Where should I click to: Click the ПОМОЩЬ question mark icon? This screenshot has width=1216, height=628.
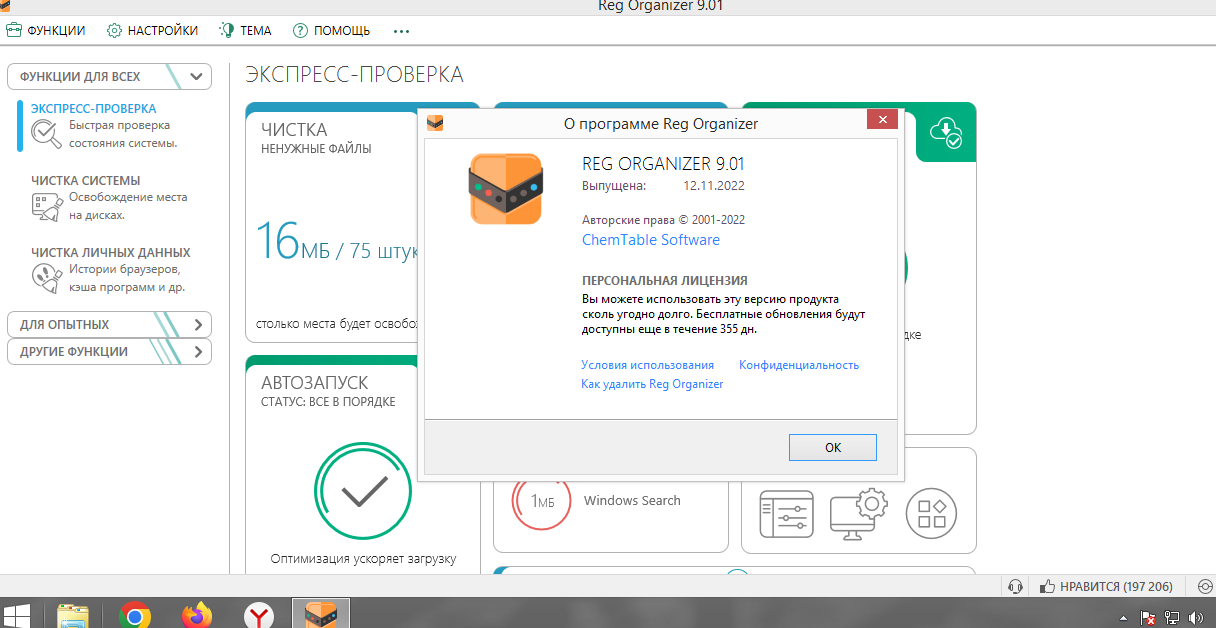click(x=300, y=30)
